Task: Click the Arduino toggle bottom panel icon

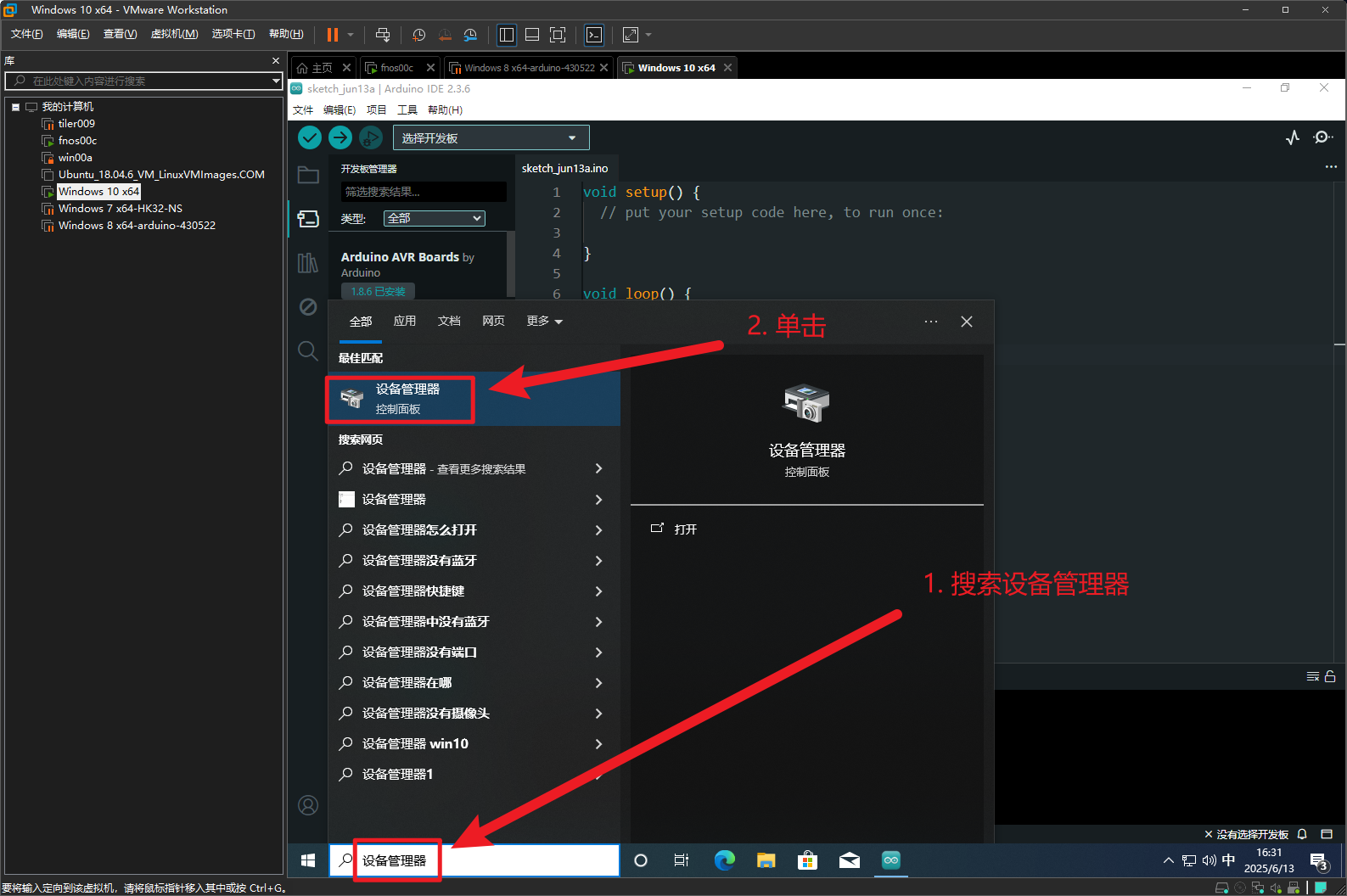Action: tap(1327, 834)
